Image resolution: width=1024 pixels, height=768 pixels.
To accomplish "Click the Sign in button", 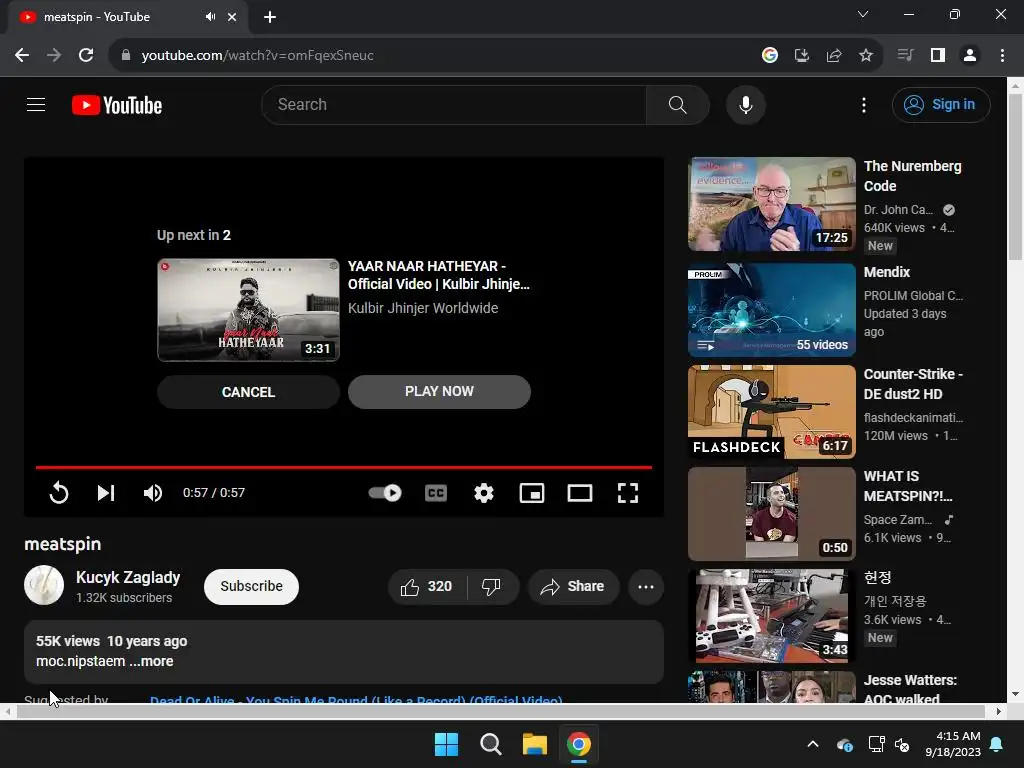I will (x=941, y=104).
